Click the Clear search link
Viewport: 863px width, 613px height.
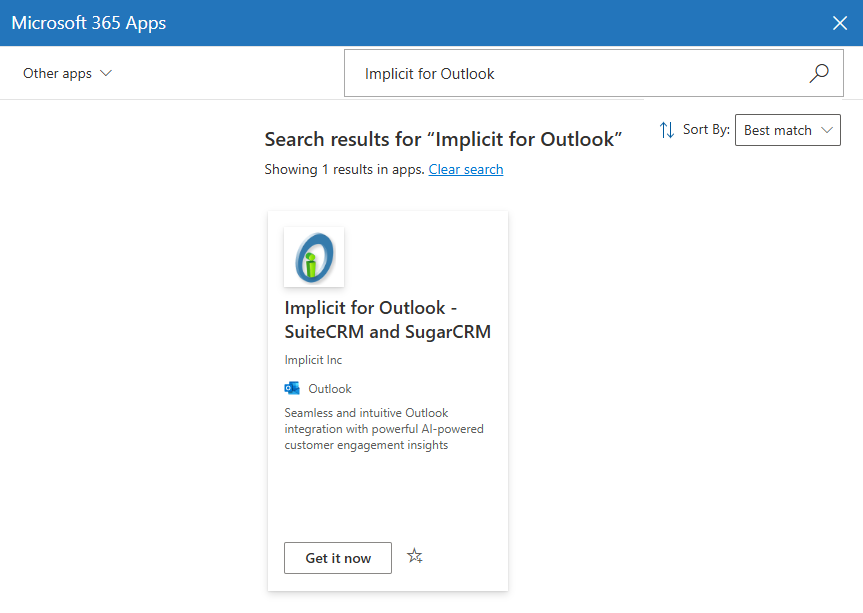tap(465, 169)
